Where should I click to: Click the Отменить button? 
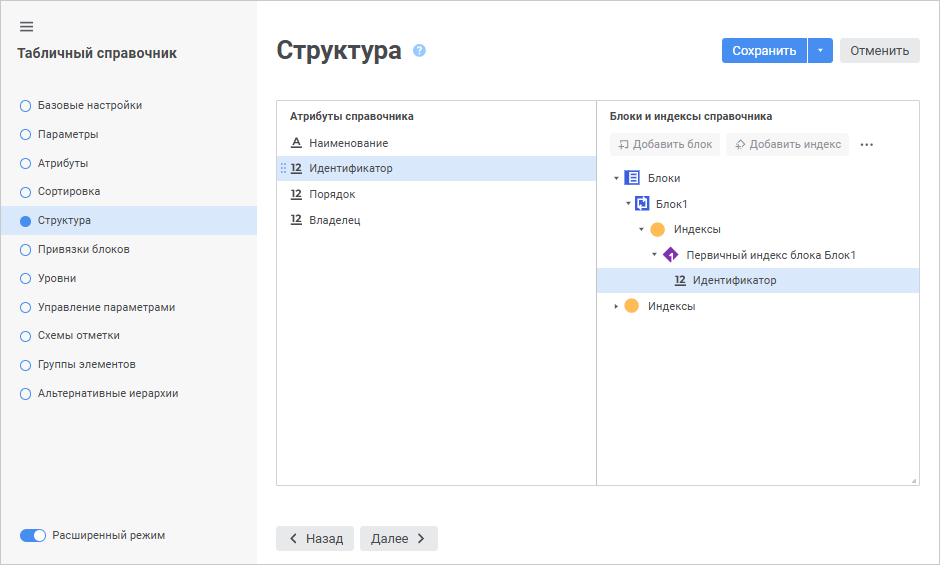click(879, 51)
